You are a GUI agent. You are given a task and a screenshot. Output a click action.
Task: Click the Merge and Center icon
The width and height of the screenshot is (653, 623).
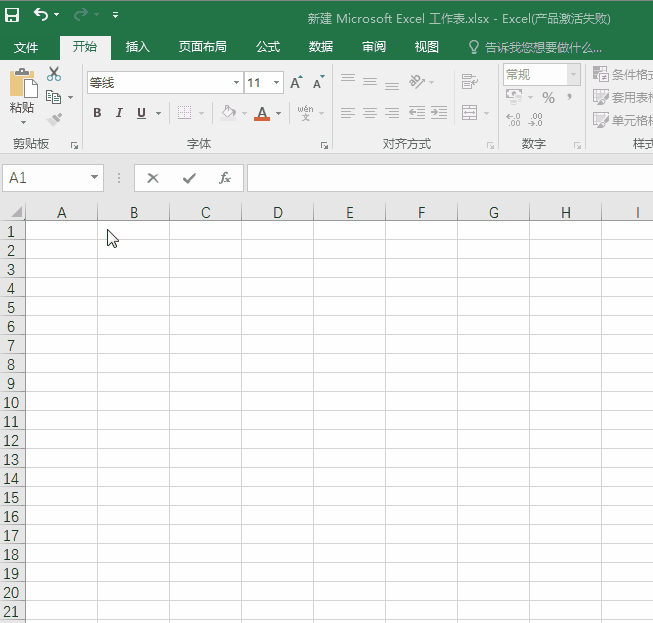tap(469, 112)
